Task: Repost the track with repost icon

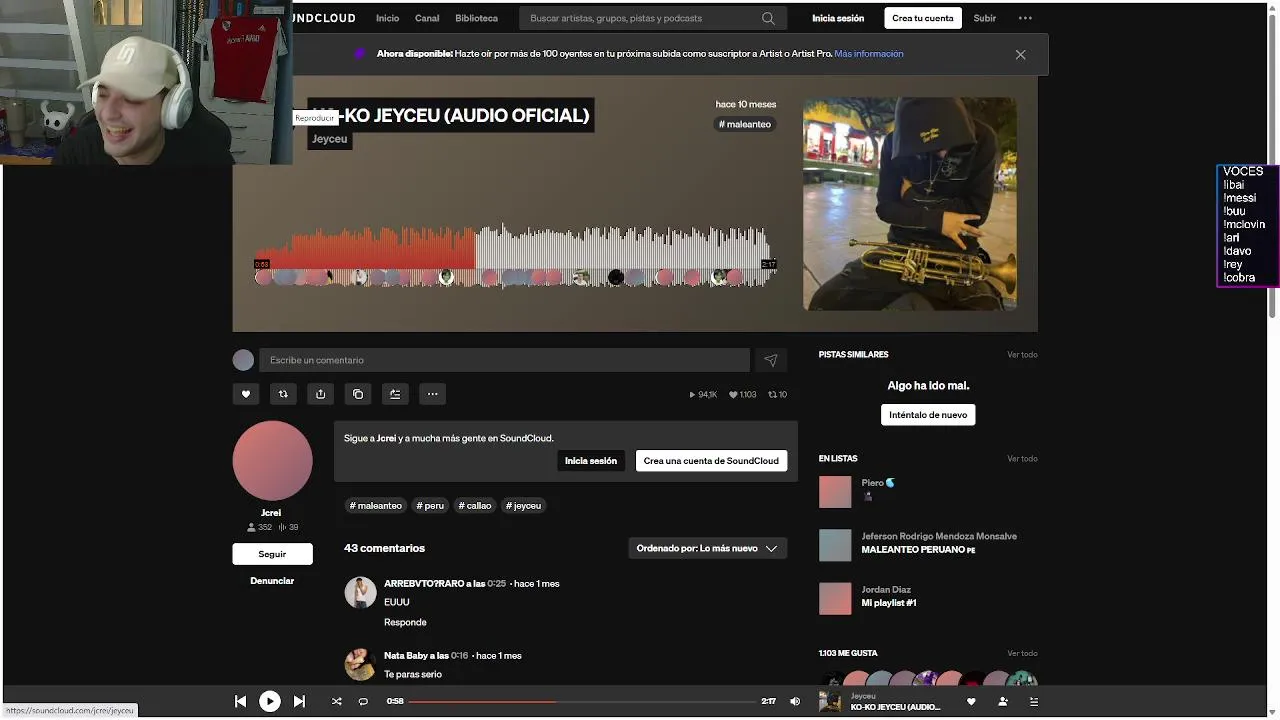Action: pyautogui.click(x=283, y=394)
